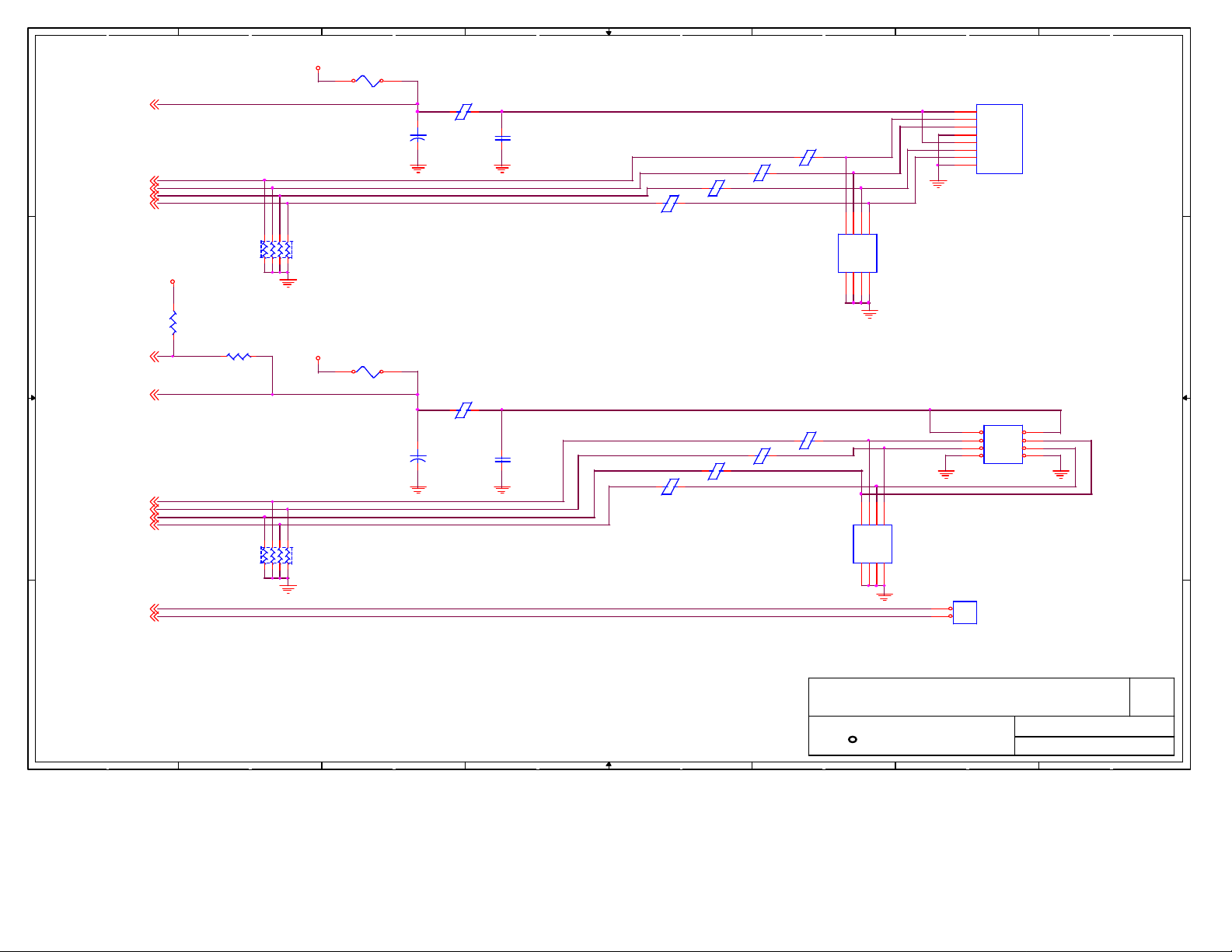This screenshot has height=952, width=1232.
Task: Click the ground symbol wired to the tall connector block
Action: tap(938, 184)
